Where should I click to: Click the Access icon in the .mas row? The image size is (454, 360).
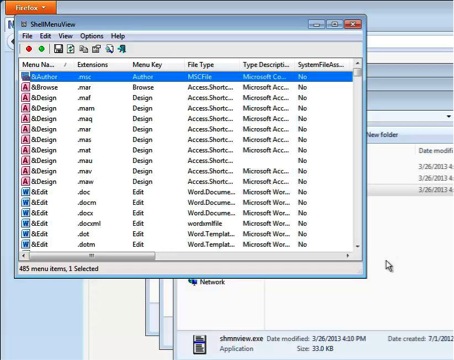pyautogui.click(x=25, y=140)
